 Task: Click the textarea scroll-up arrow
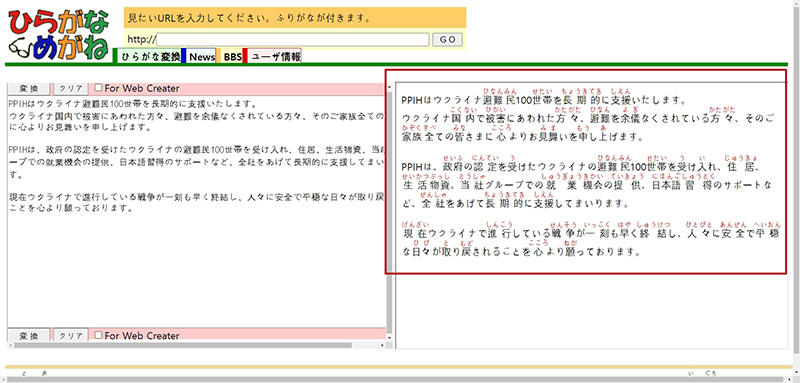coord(390,86)
